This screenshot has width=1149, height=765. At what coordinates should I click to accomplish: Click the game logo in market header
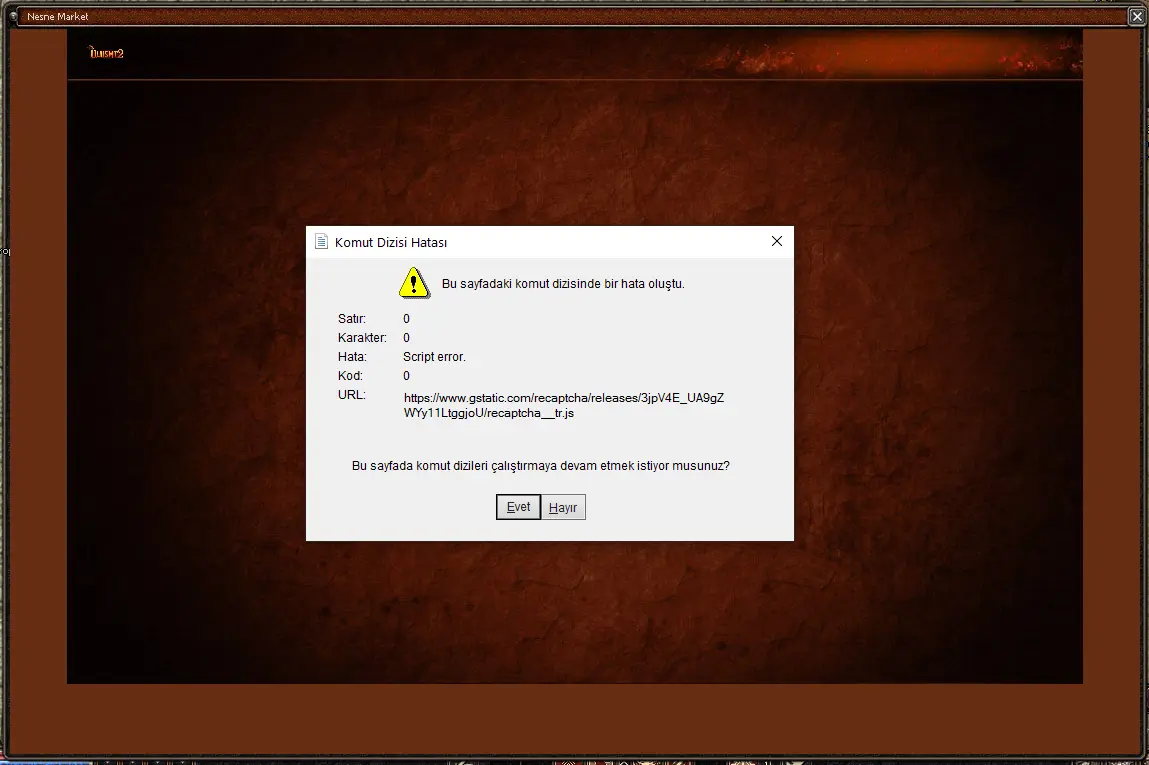(x=106, y=53)
